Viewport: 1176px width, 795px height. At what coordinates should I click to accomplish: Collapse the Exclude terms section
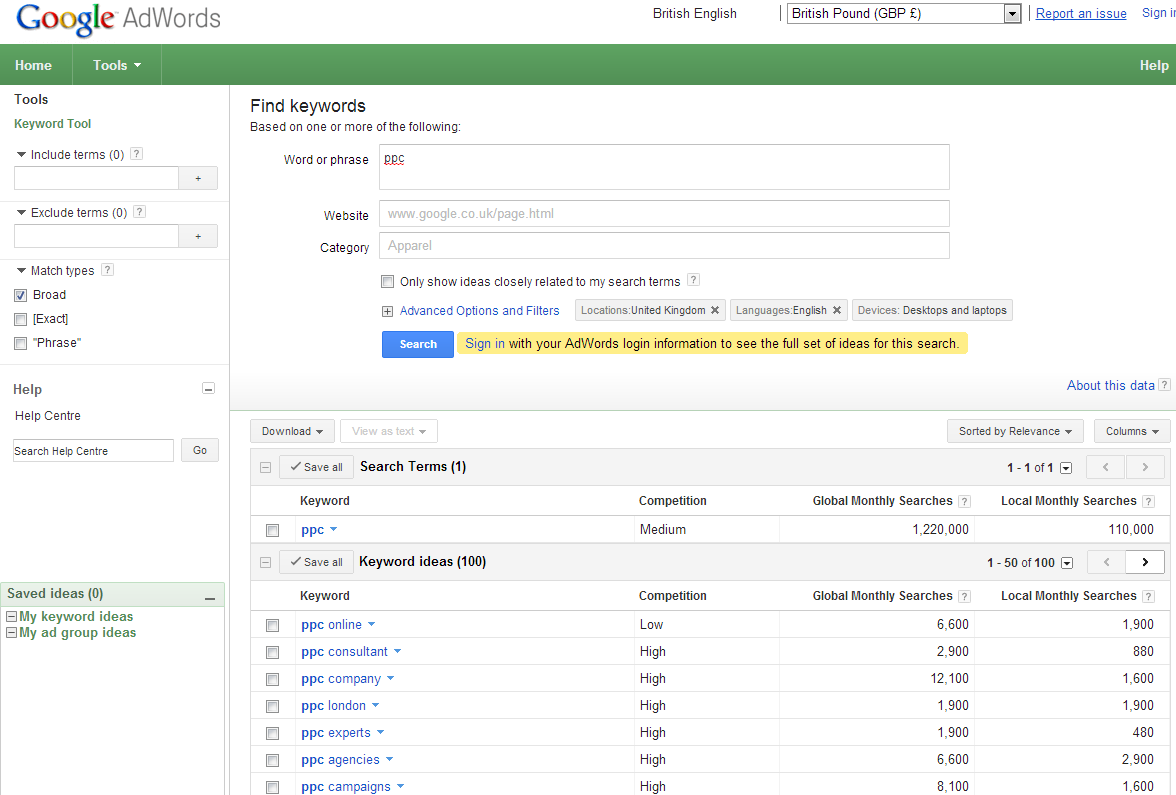[21, 212]
